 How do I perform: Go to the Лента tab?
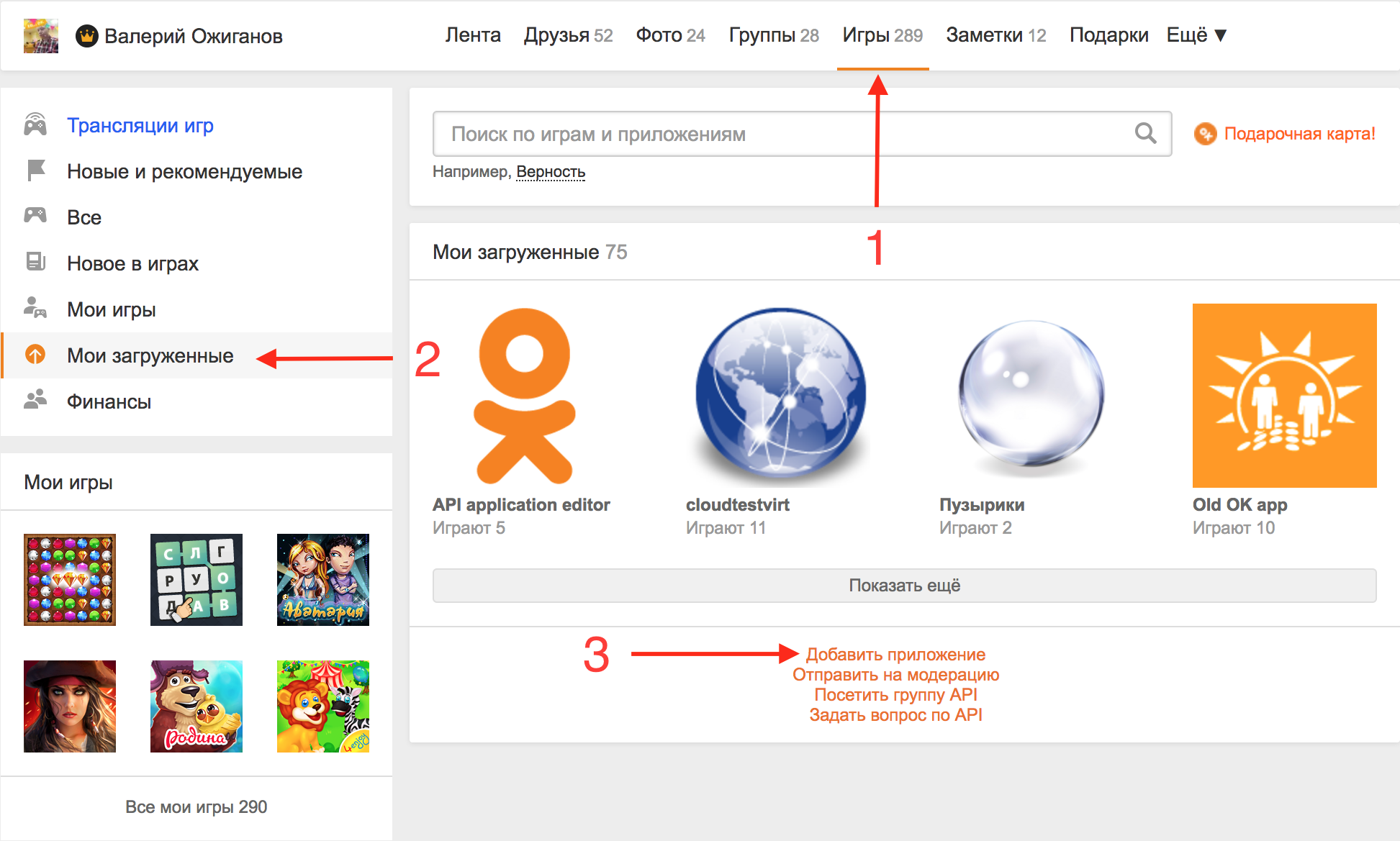[x=473, y=35]
